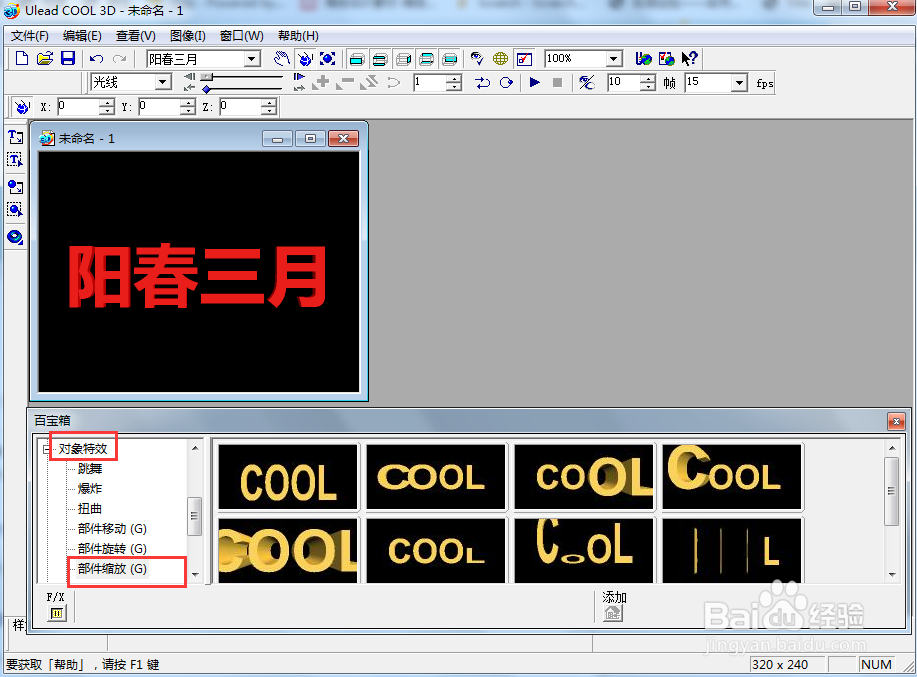
Task: Open the 文件(F) menu
Action: coord(30,36)
